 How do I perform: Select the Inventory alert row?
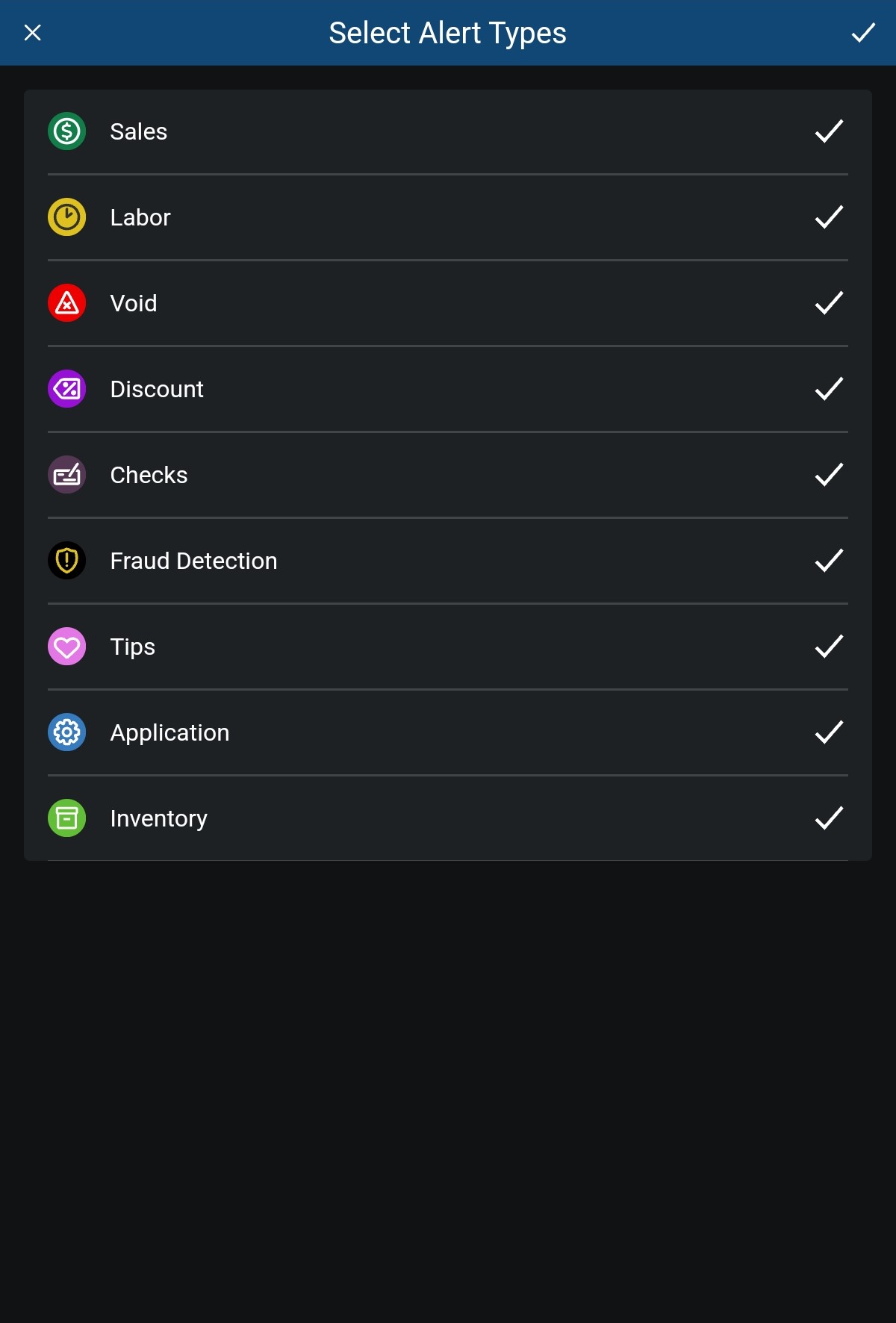(448, 818)
